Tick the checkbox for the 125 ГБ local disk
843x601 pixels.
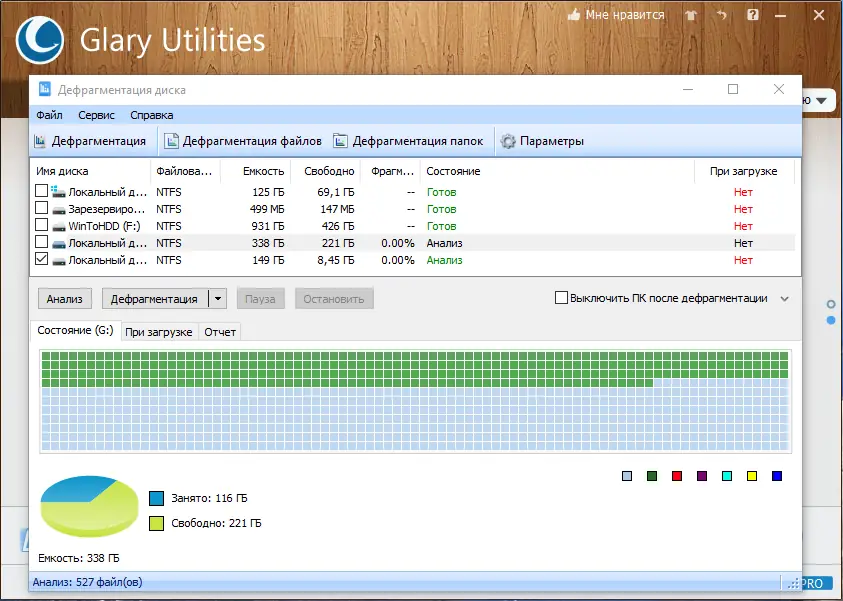click(41, 191)
